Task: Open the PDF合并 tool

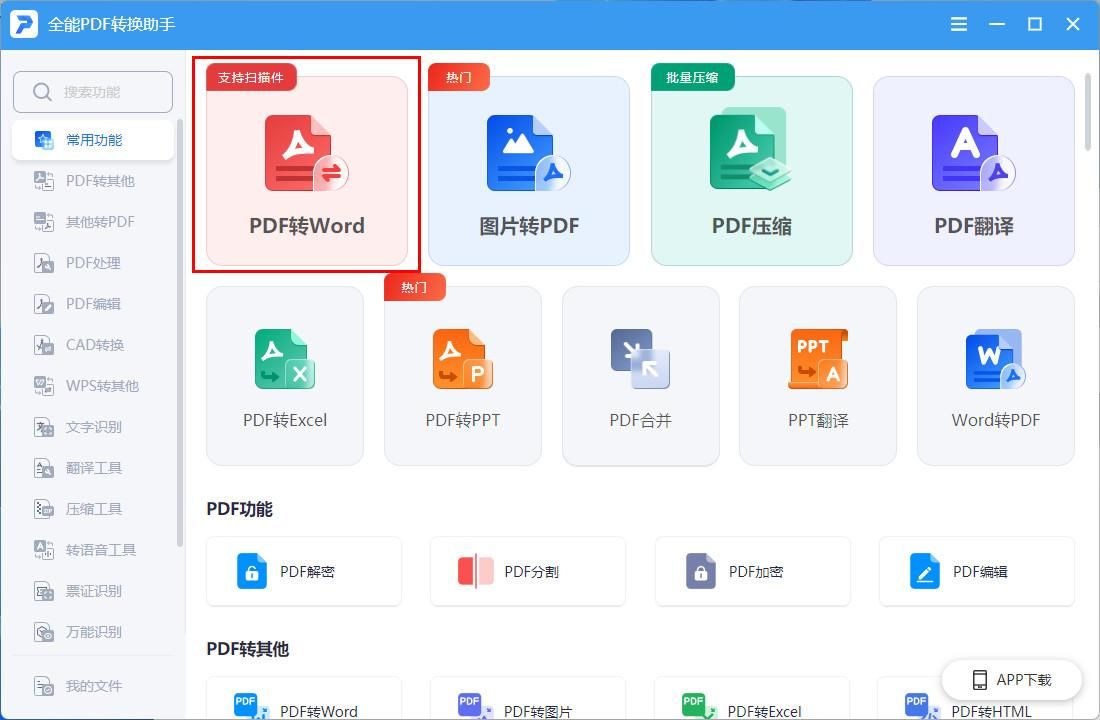Action: point(640,375)
